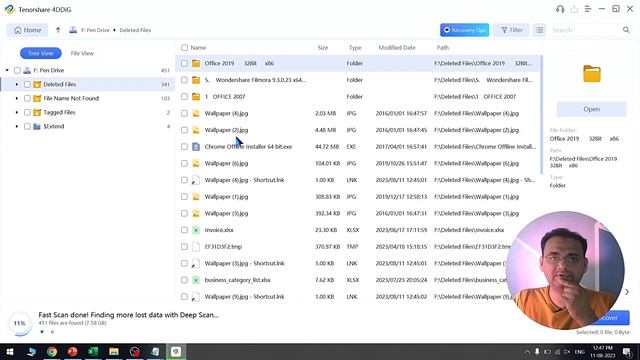
Task: Open the title bar menu icon
Action: click(588, 9)
